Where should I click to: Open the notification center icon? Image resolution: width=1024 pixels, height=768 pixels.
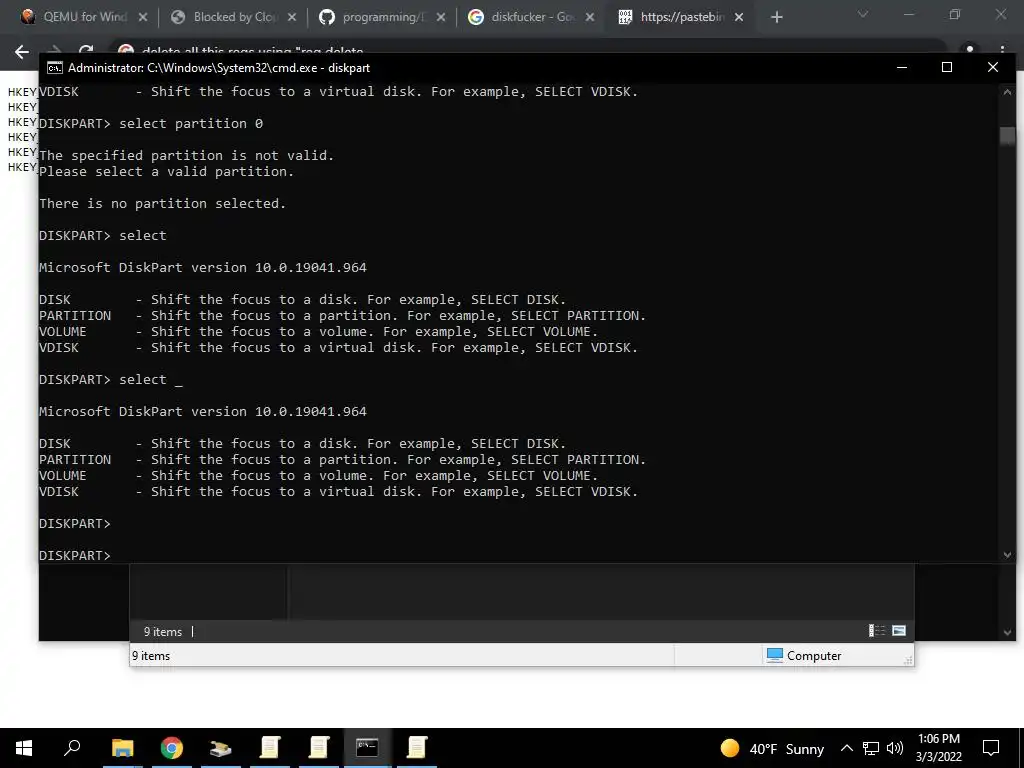coord(991,748)
